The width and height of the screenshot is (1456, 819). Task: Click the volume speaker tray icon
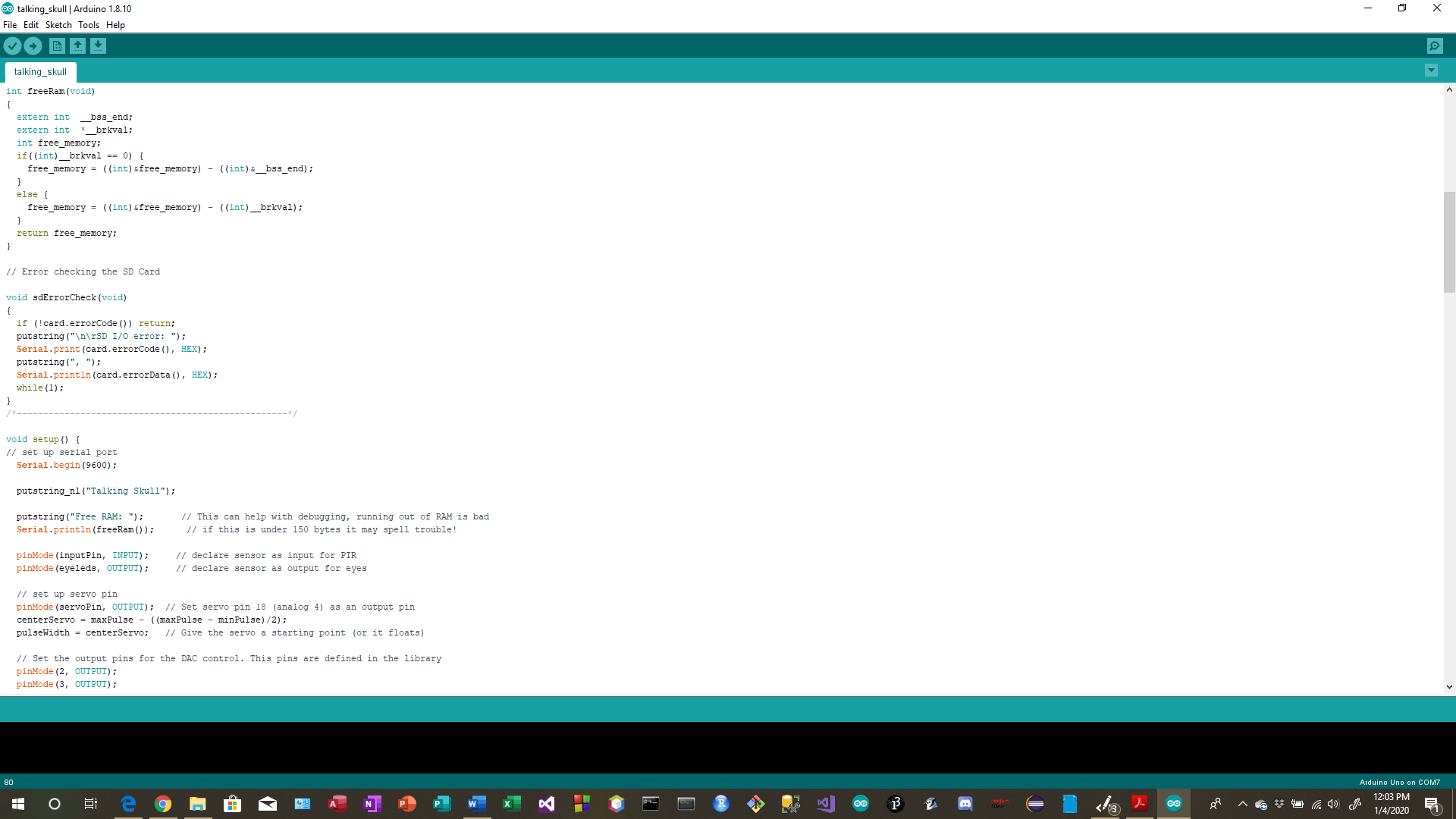pos(1333,804)
